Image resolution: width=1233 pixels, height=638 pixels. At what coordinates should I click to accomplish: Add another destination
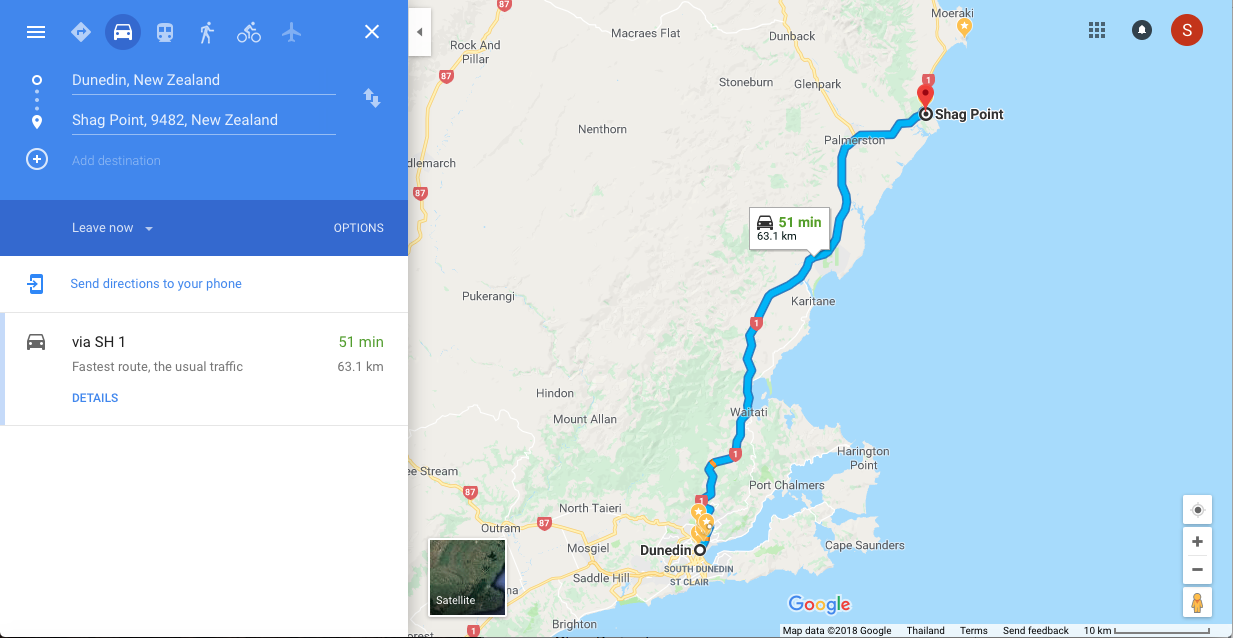(116, 160)
